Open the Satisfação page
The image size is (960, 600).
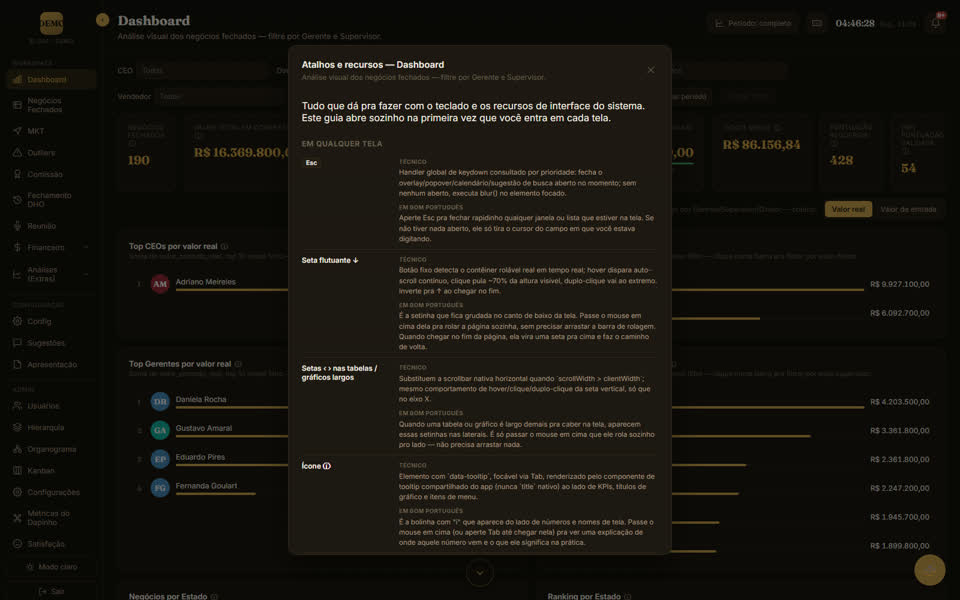pos(51,544)
